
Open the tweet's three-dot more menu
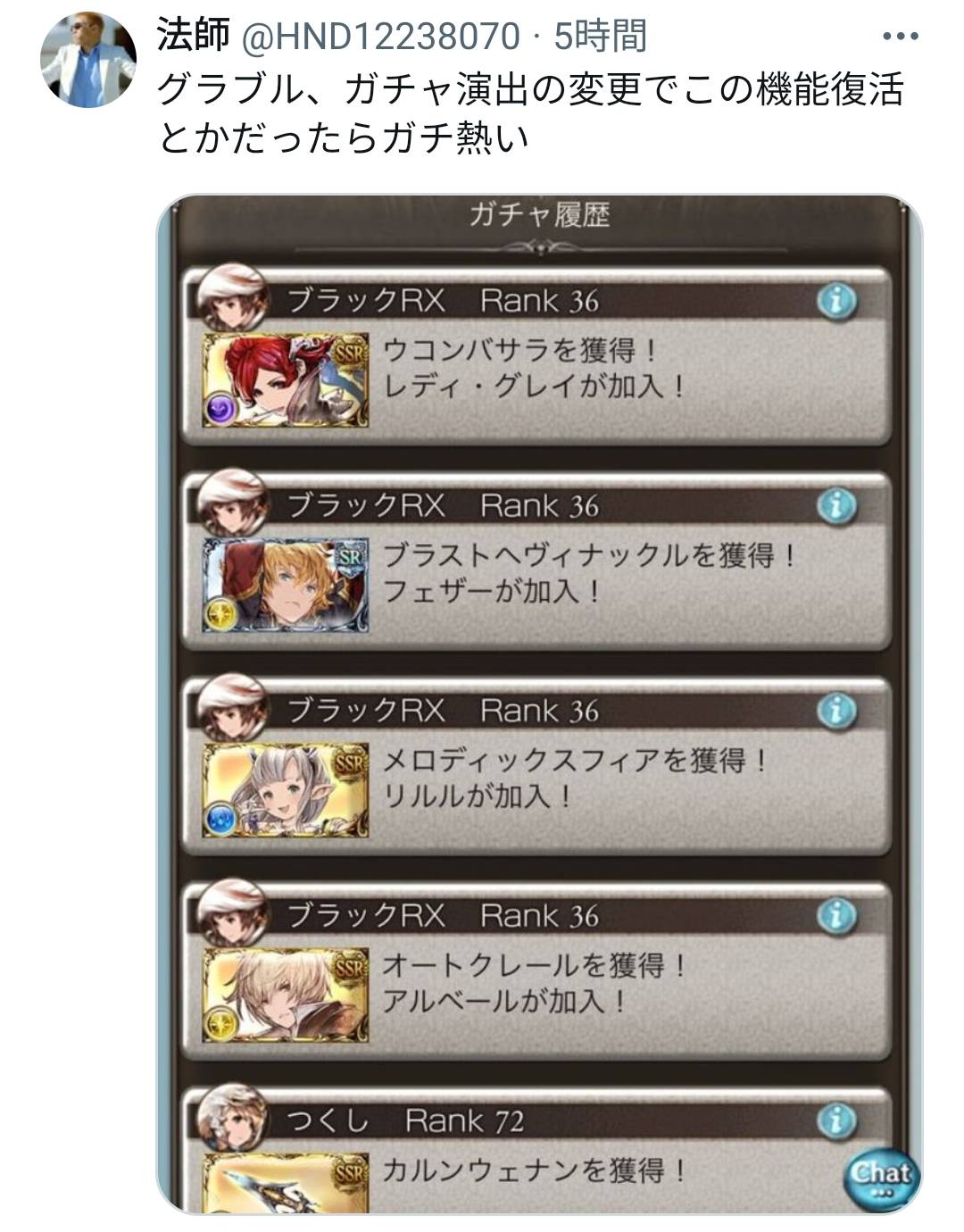pyautogui.click(x=900, y=37)
